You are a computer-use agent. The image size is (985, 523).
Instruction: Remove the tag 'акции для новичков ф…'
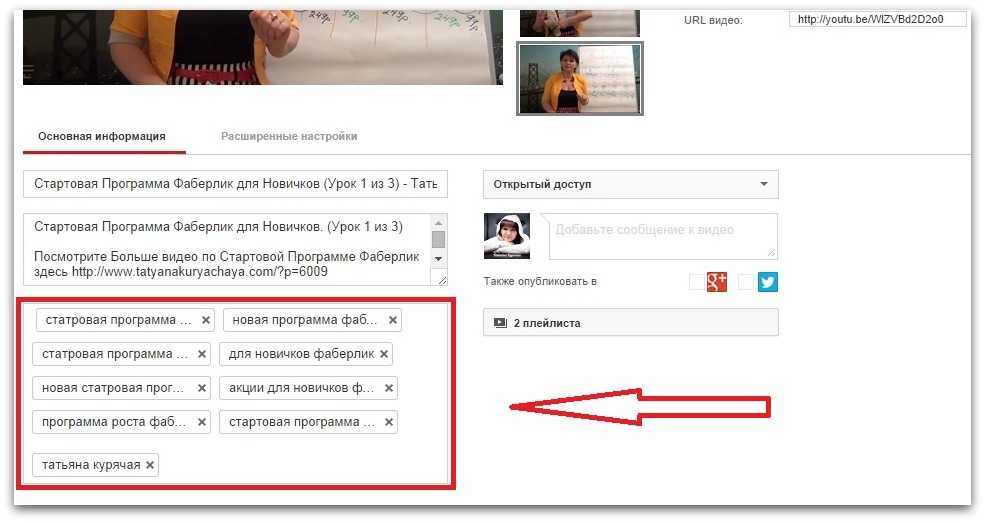pyautogui.click(x=389, y=388)
